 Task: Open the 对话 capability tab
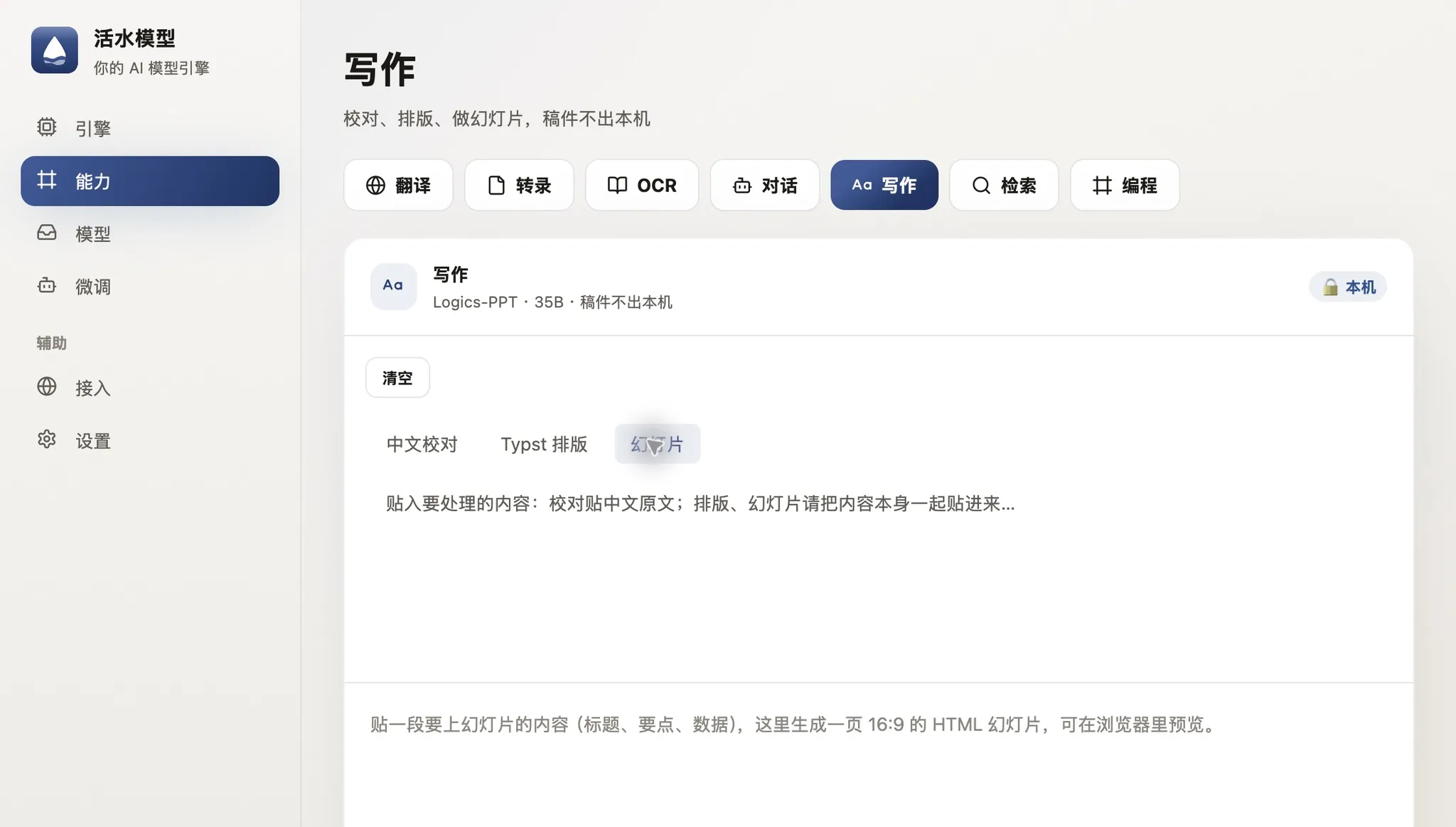point(765,185)
